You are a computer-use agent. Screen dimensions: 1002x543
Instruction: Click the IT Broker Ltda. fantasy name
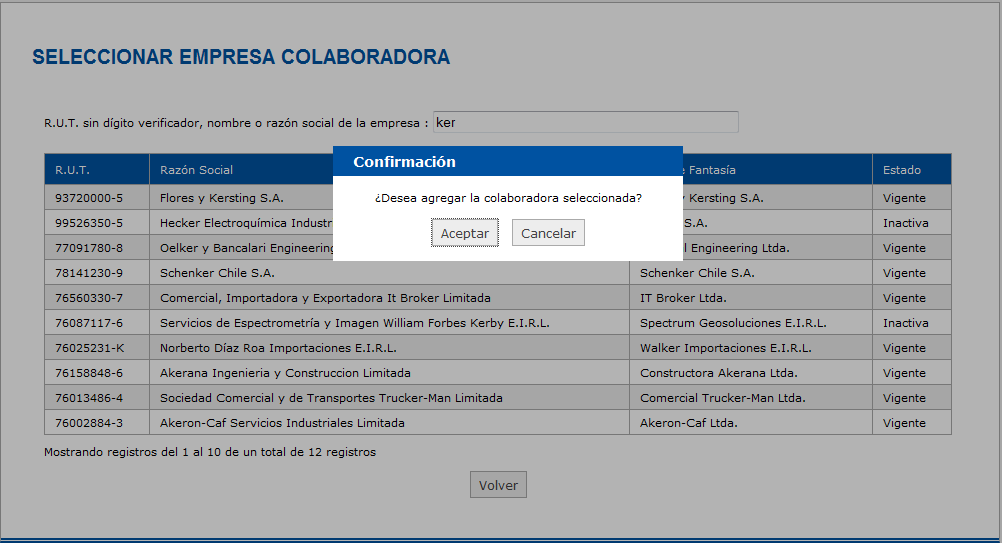point(683,298)
